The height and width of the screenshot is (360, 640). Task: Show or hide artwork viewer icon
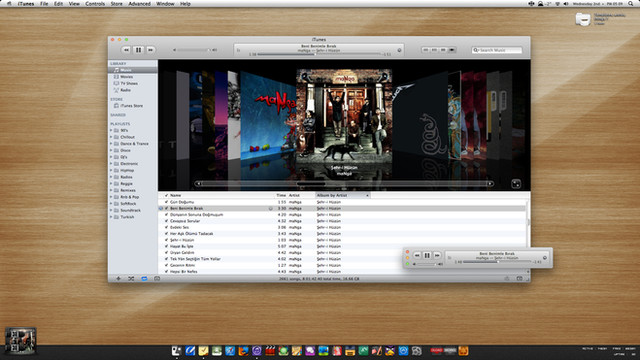click(x=157, y=279)
